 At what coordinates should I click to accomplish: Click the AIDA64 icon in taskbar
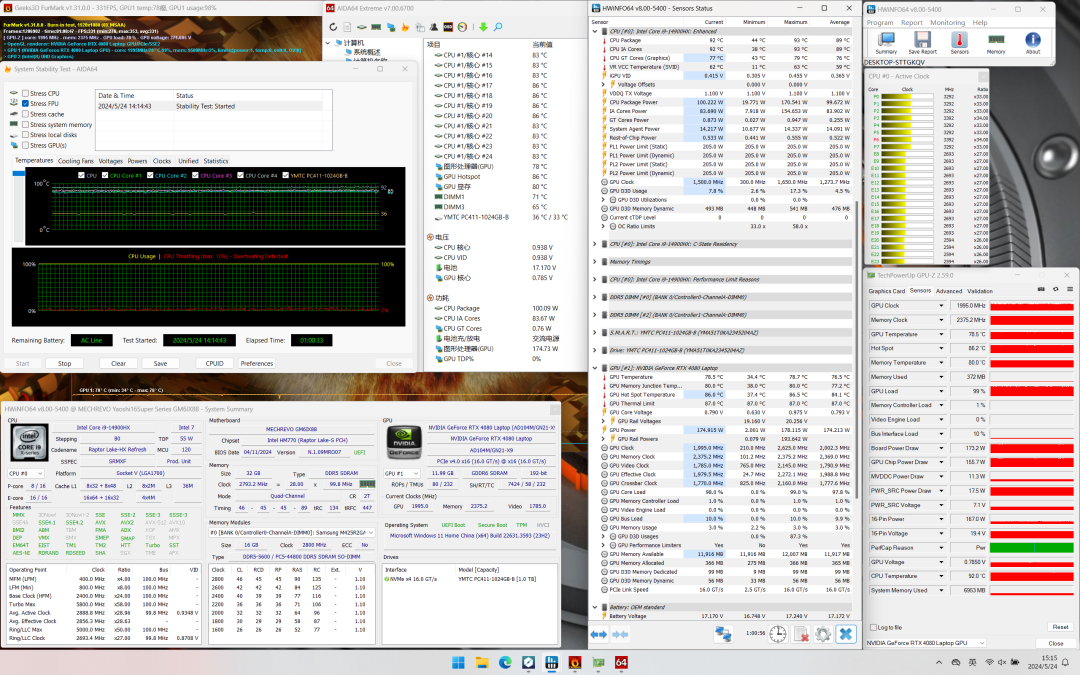[621, 663]
